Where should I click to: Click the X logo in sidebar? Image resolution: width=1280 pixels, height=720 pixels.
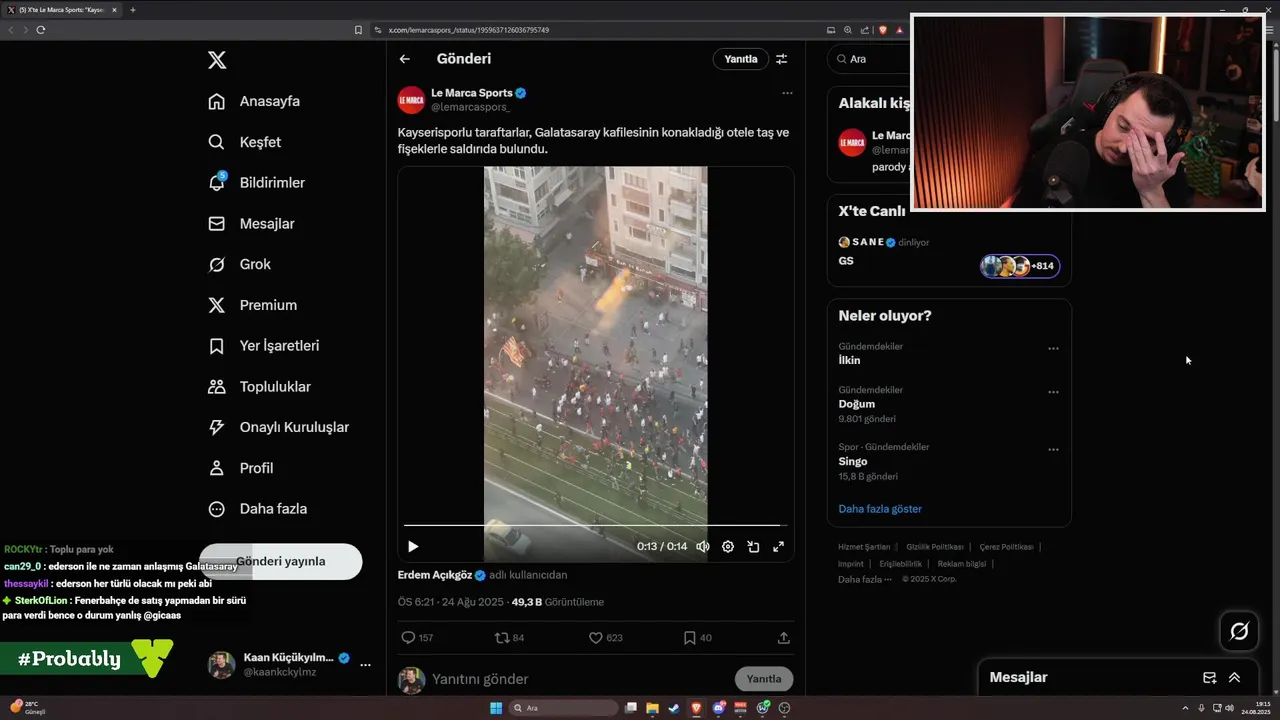click(217, 60)
